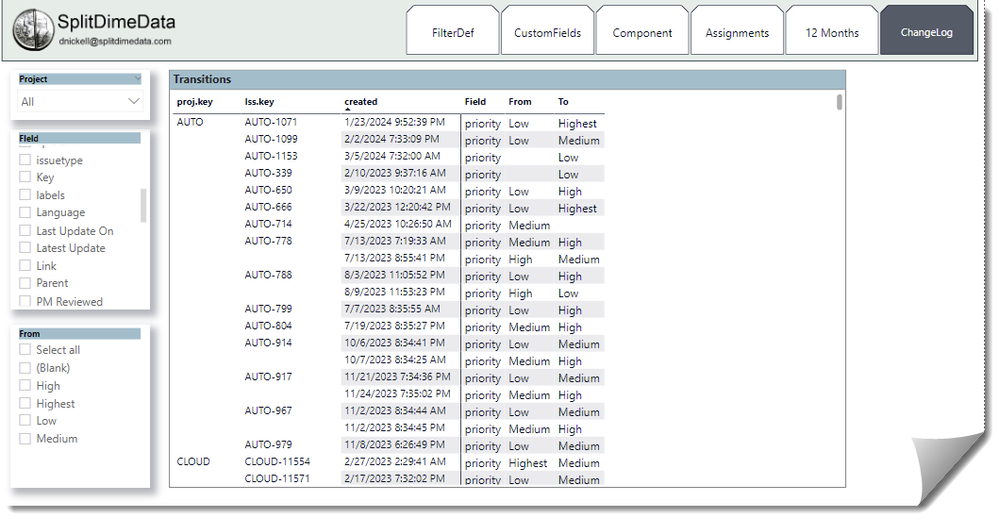The width and height of the screenshot is (999, 520).
Task: Click the AUTO-799 issue key
Action: tap(268, 308)
